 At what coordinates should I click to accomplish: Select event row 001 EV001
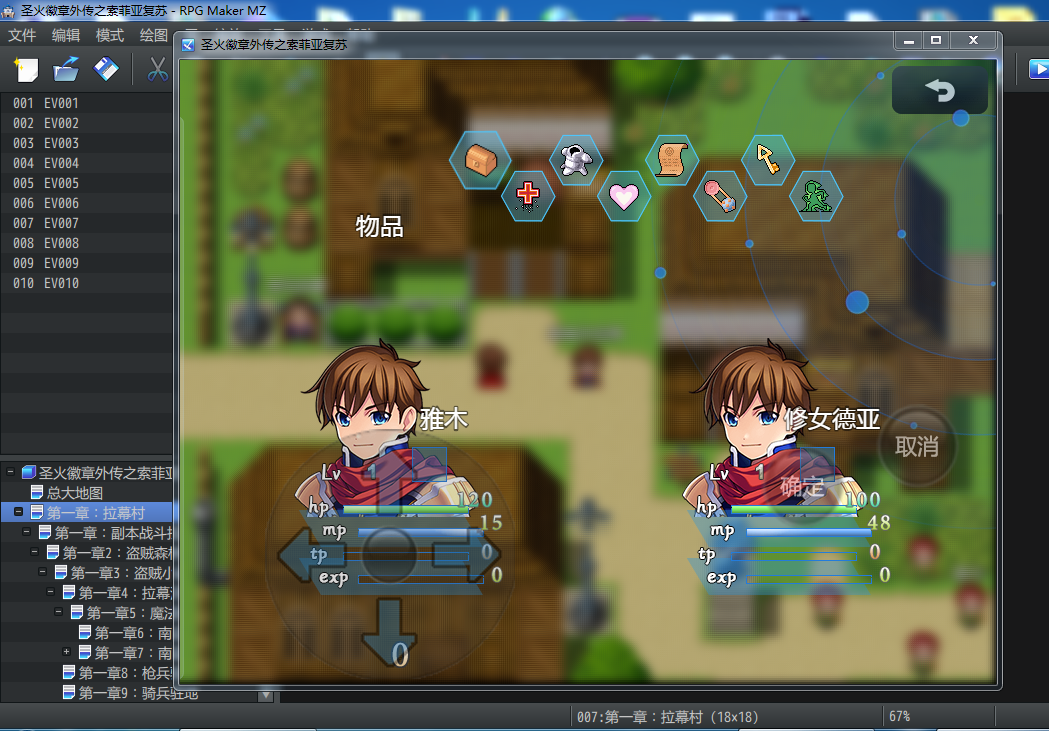[x=86, y=103]
